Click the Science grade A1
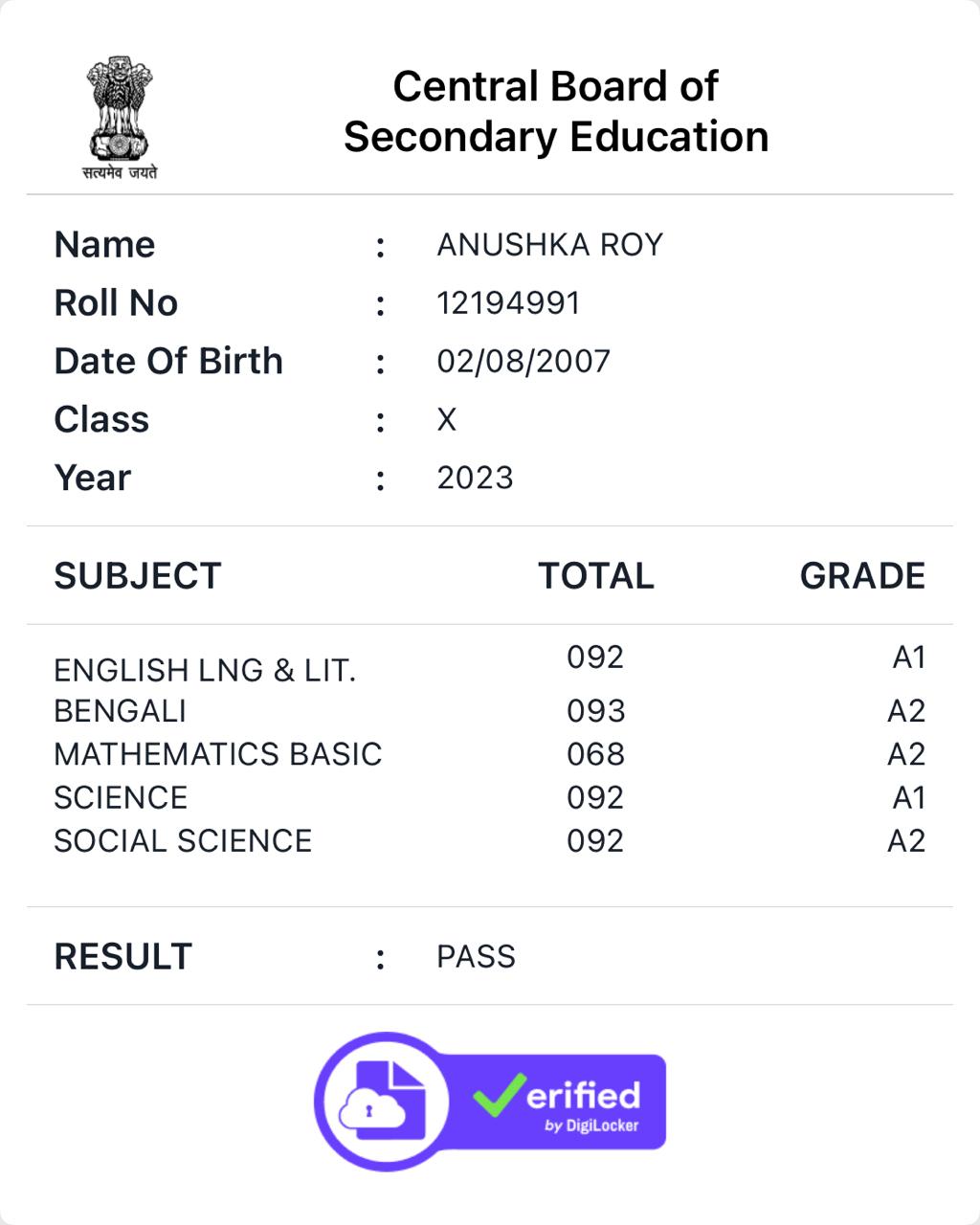 [x=908, y=797]
